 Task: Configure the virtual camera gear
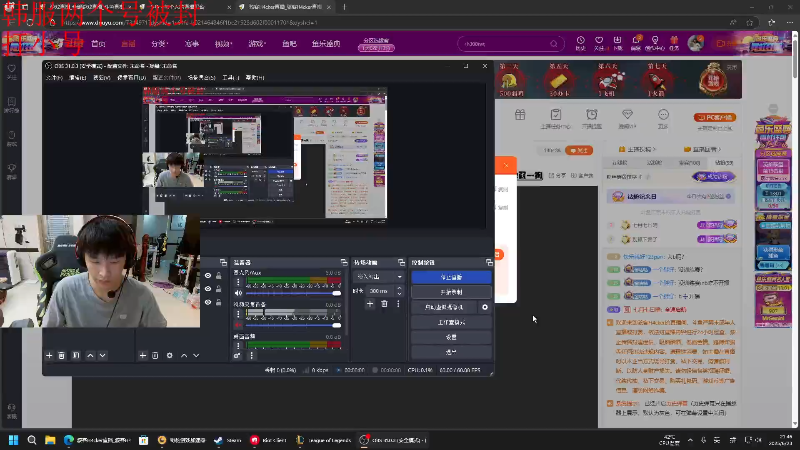click(485, 307)
